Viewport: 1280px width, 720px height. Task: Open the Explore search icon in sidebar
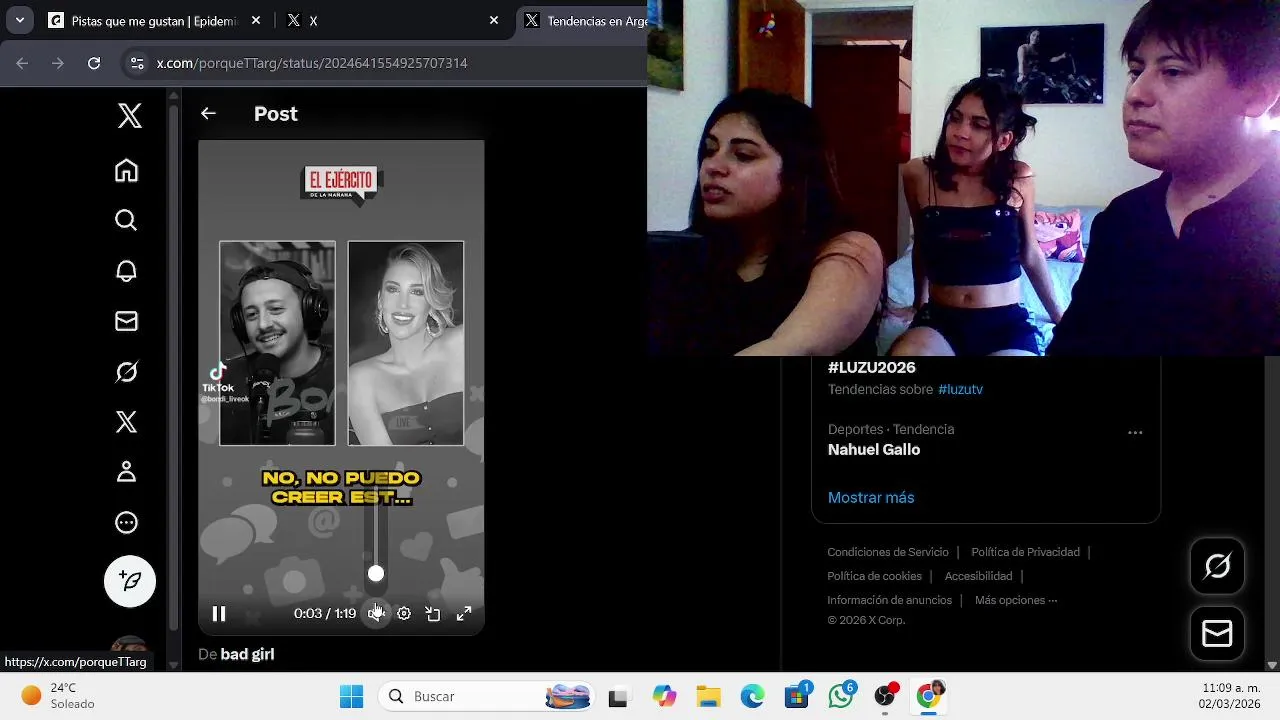coord(126,220)
